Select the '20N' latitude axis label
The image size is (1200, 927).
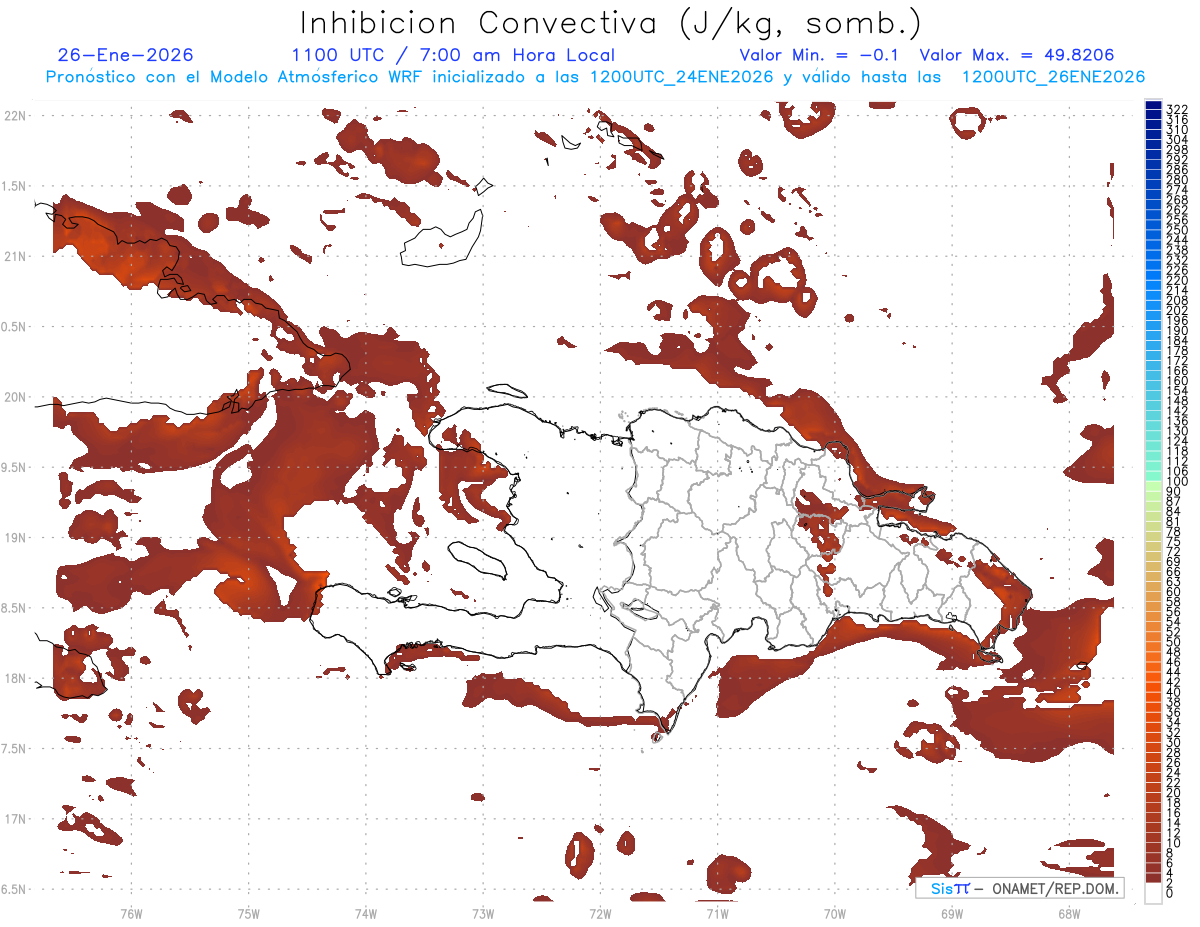point(15,397)
